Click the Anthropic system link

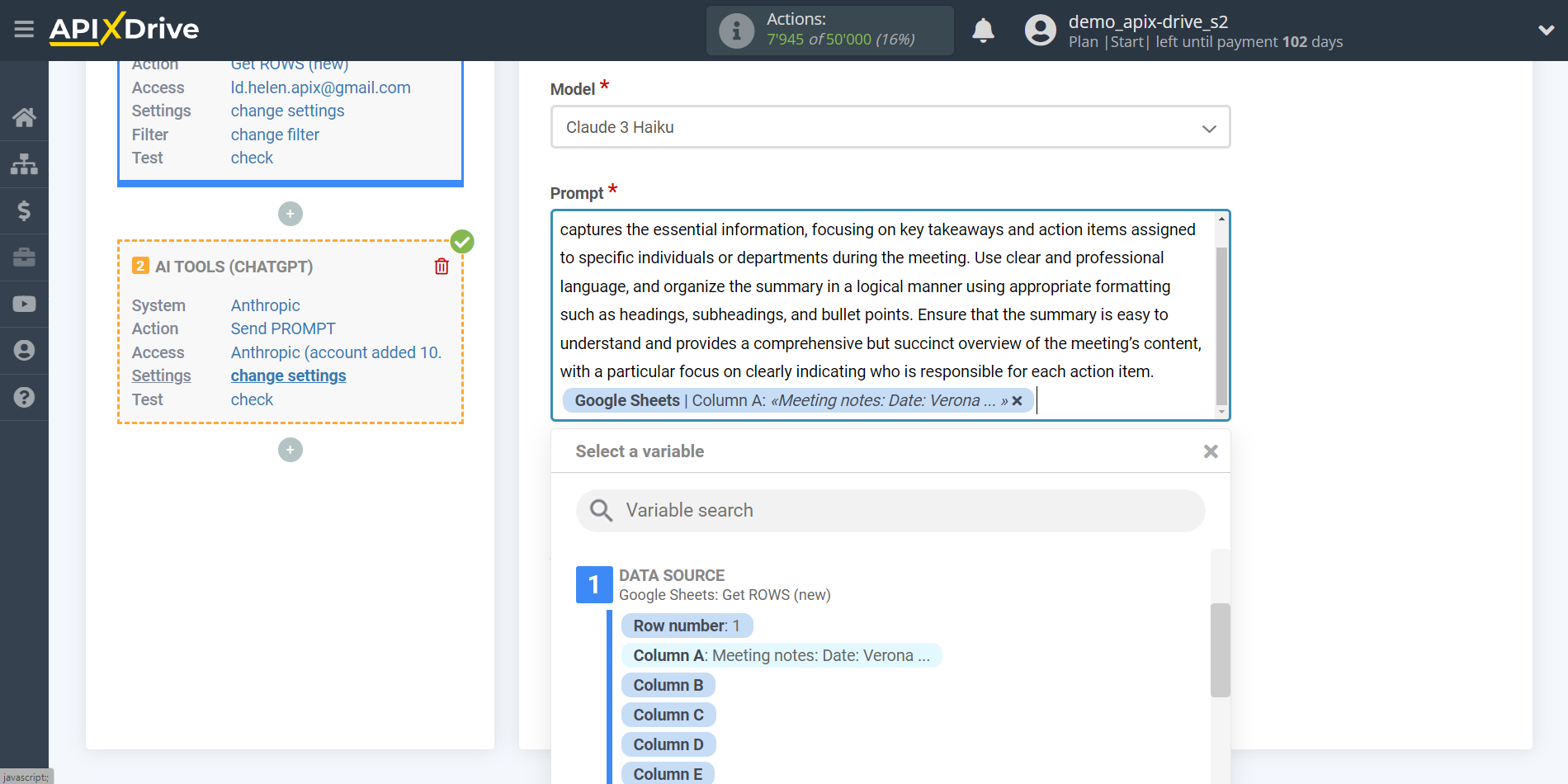pos(265,305)
